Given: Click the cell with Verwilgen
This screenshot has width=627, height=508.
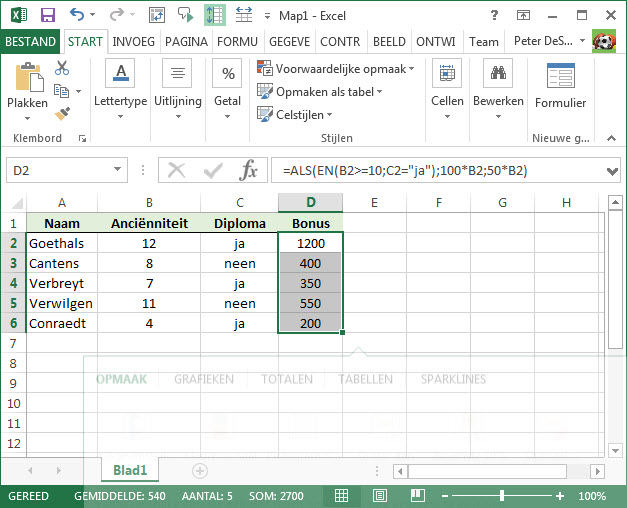Looking at the screenshot, I should [62, 303].
